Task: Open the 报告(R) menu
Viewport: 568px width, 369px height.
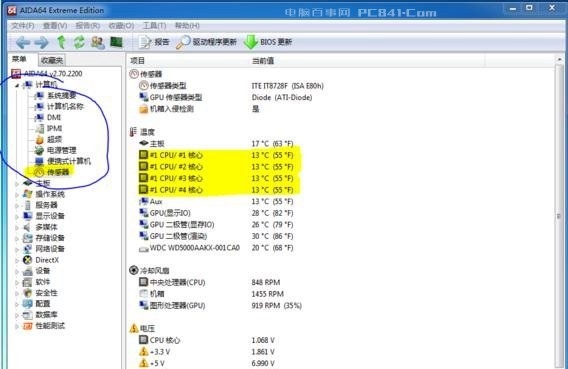Action: (88, 26)
